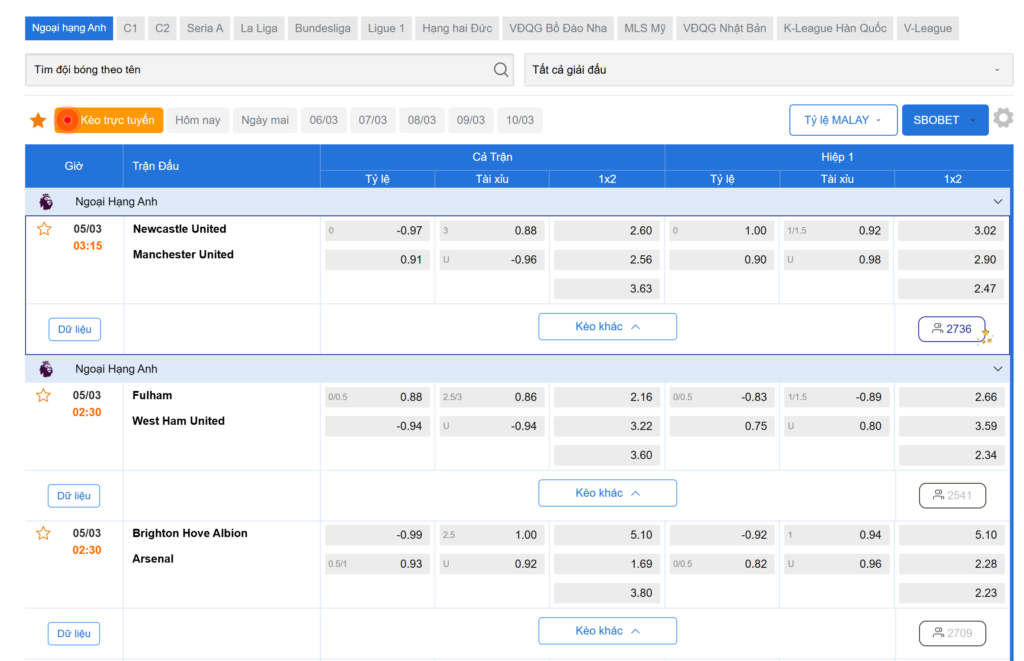Open Dữ liệu for Newcastle match
This screenshot has height=661, width=1024.
pyautogui.click(x=74, y=329)
